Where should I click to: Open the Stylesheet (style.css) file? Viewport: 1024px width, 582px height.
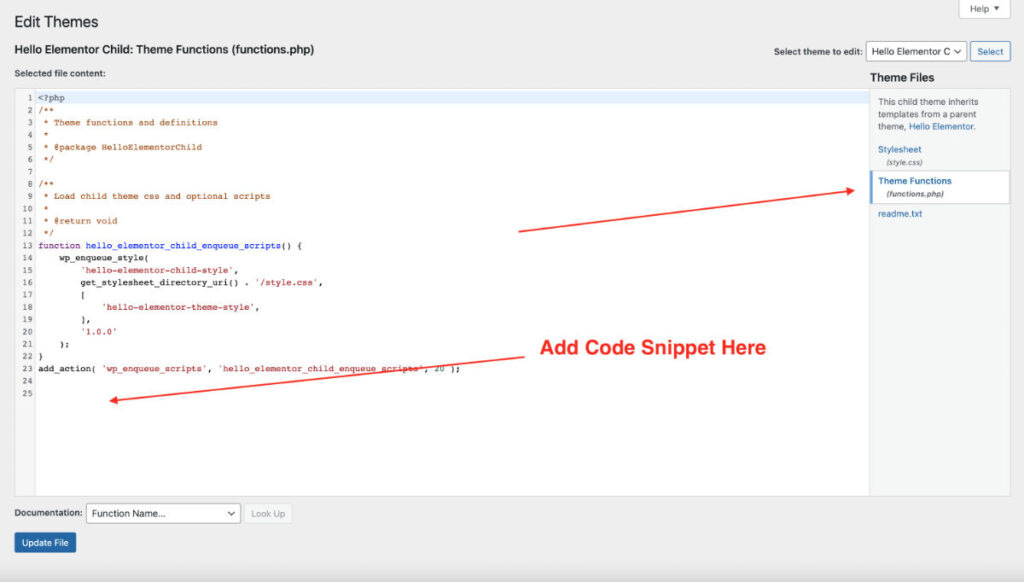coord(899,150)
